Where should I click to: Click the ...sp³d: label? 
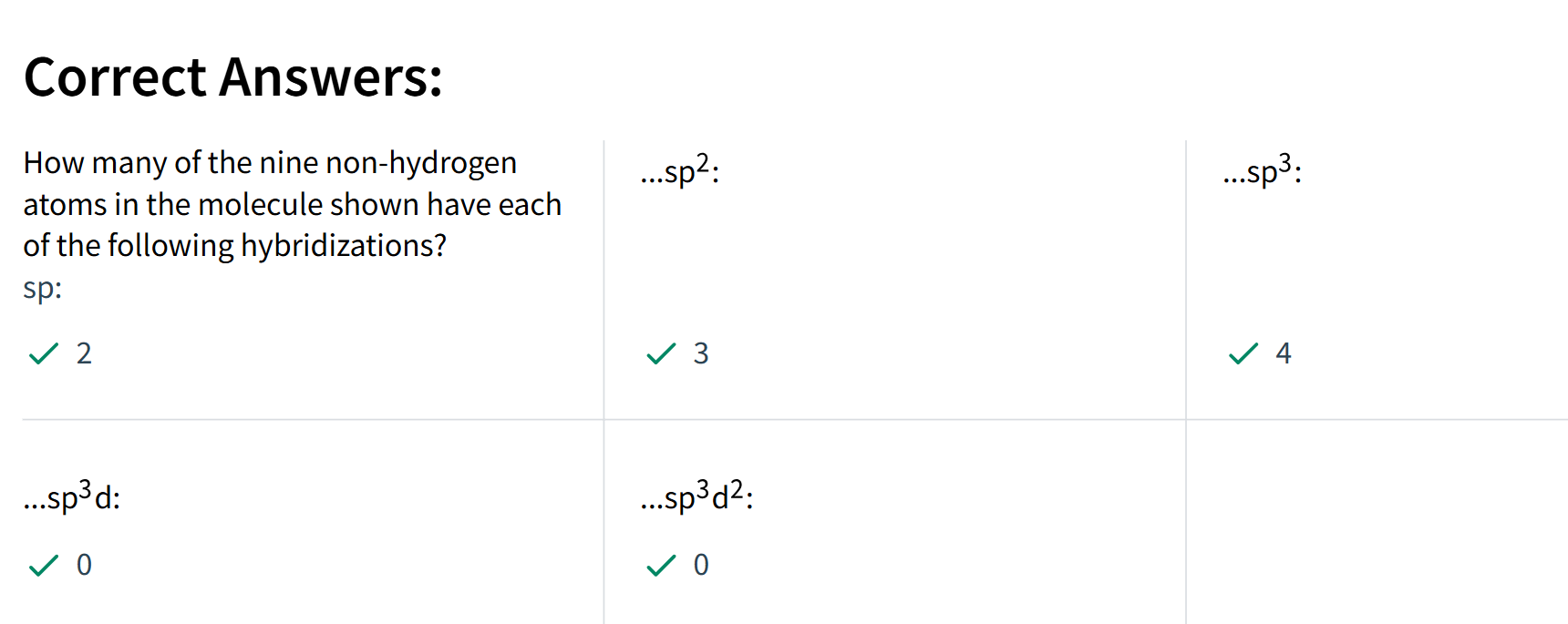(72, 496)
